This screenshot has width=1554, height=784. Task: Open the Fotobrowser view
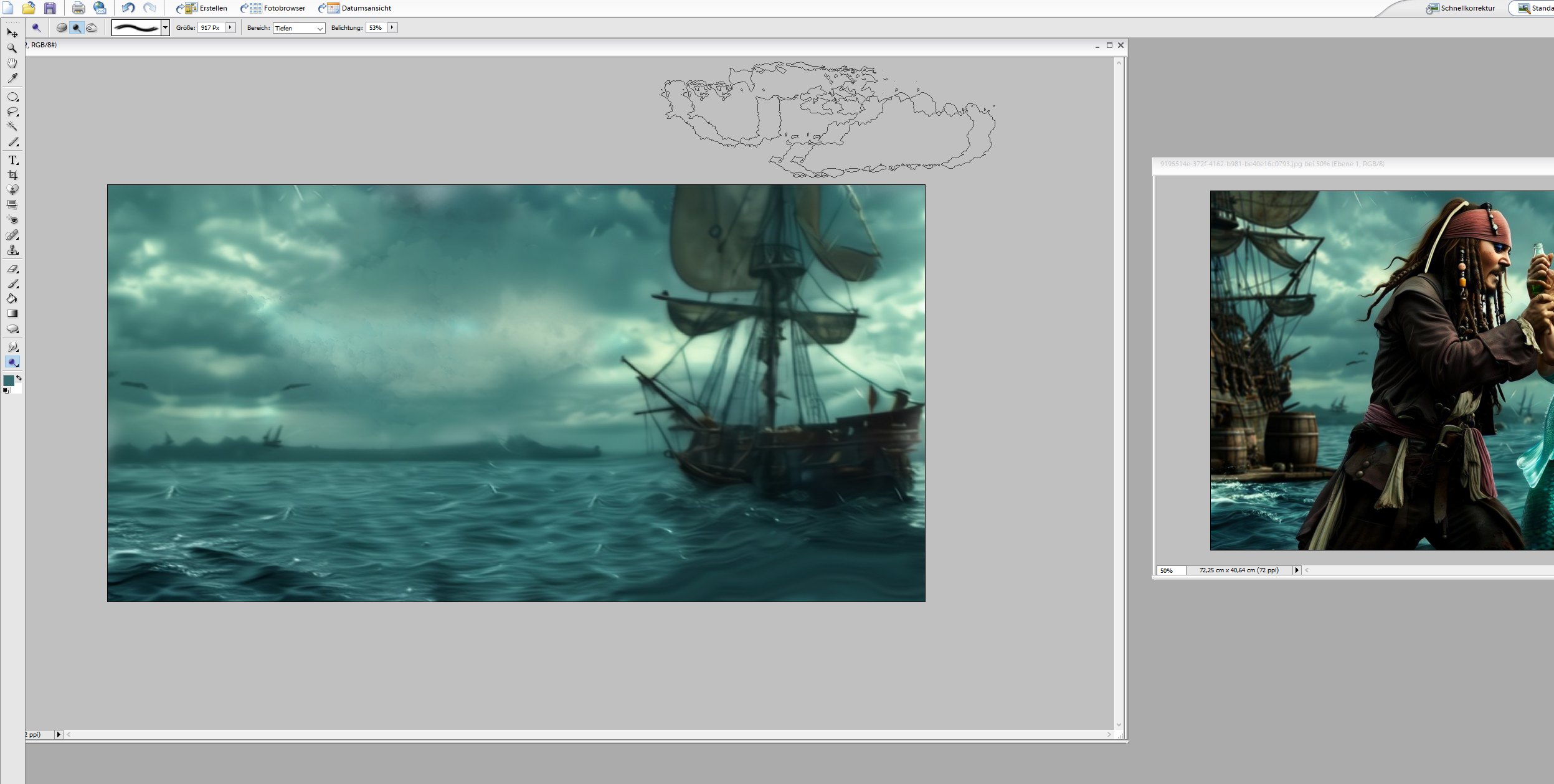(274, 8)
